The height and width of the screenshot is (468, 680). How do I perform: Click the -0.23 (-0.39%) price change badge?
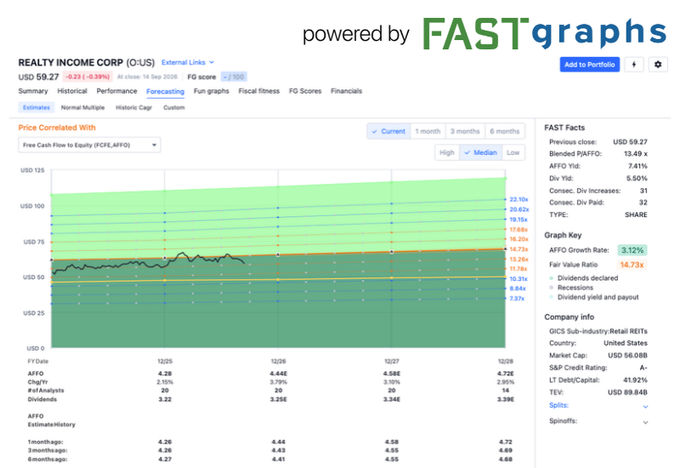pyautogui.click(x=87, y=77)
